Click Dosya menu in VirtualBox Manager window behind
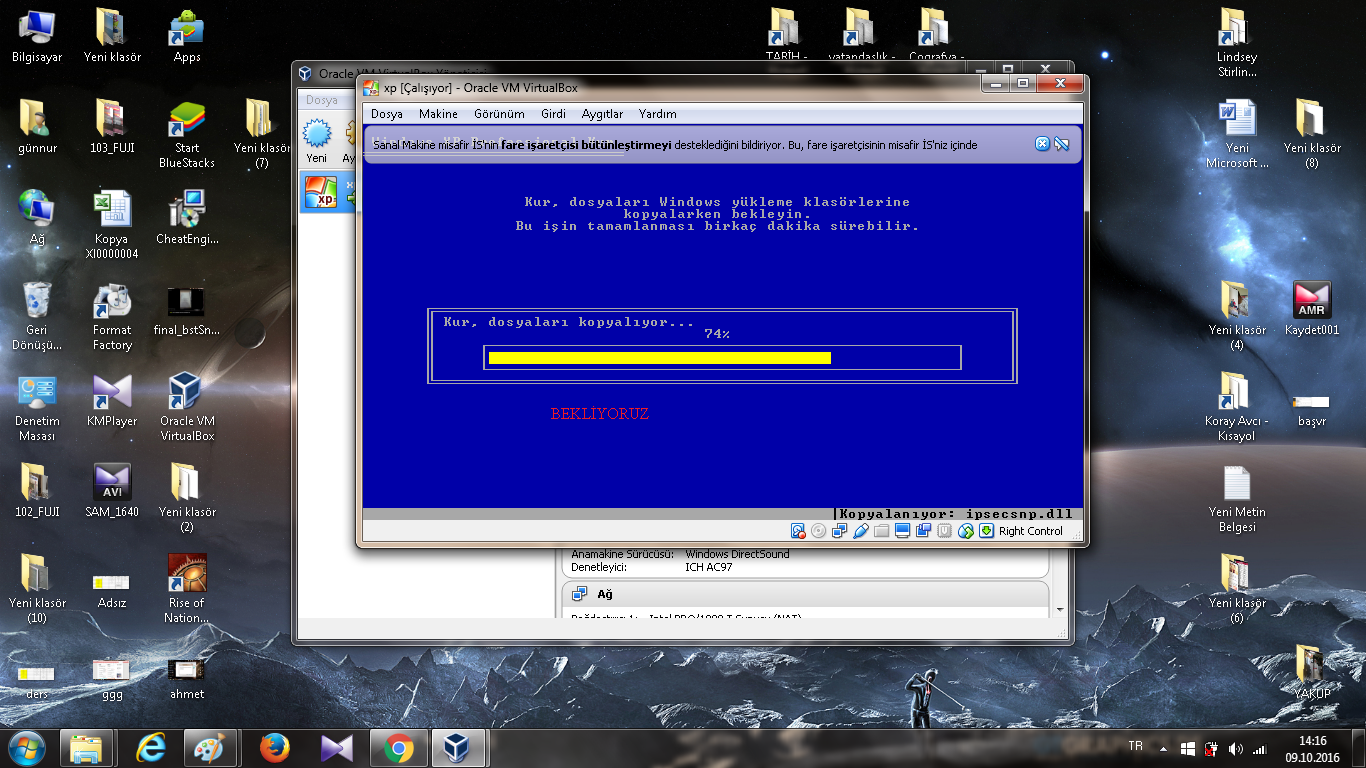 tap(321, 100)
